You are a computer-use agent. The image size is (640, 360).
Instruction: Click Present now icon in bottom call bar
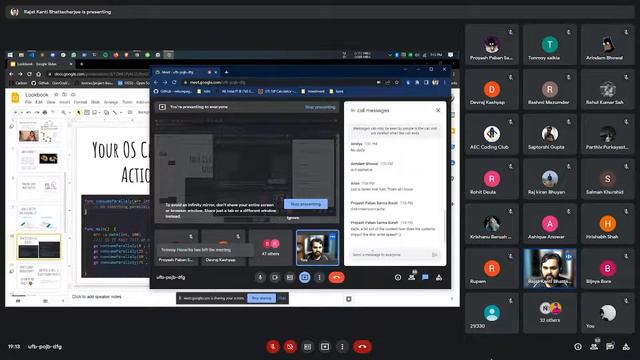325,347
